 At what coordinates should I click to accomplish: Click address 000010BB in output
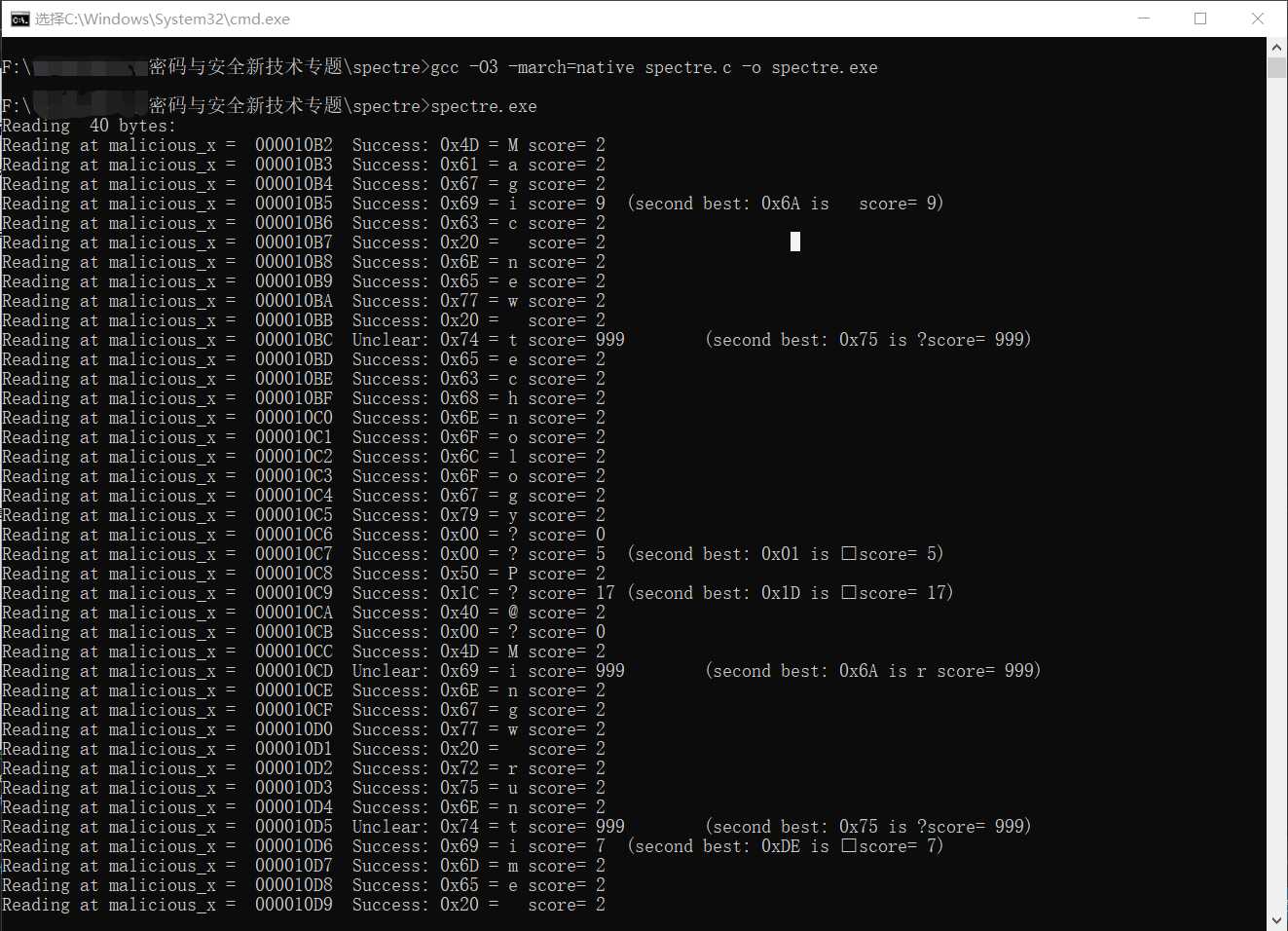pos(294,320)
